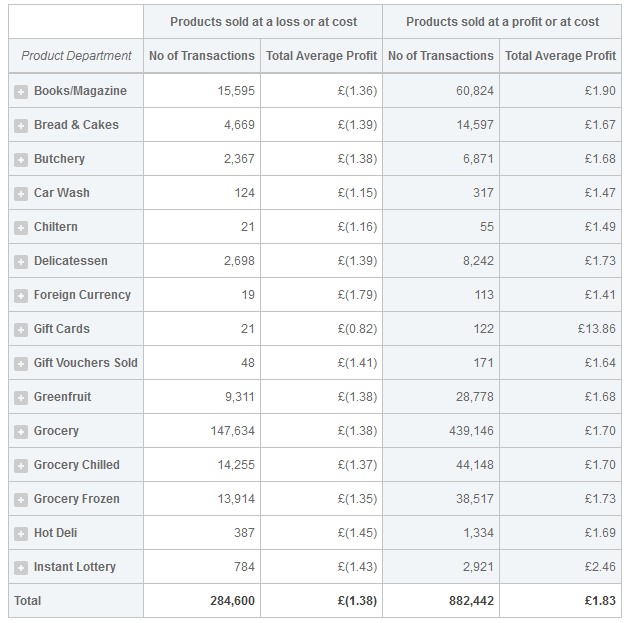628x623 pixels.
Task: Click plus icon for Gift Vouchers Sold
Action: (21, 364)
